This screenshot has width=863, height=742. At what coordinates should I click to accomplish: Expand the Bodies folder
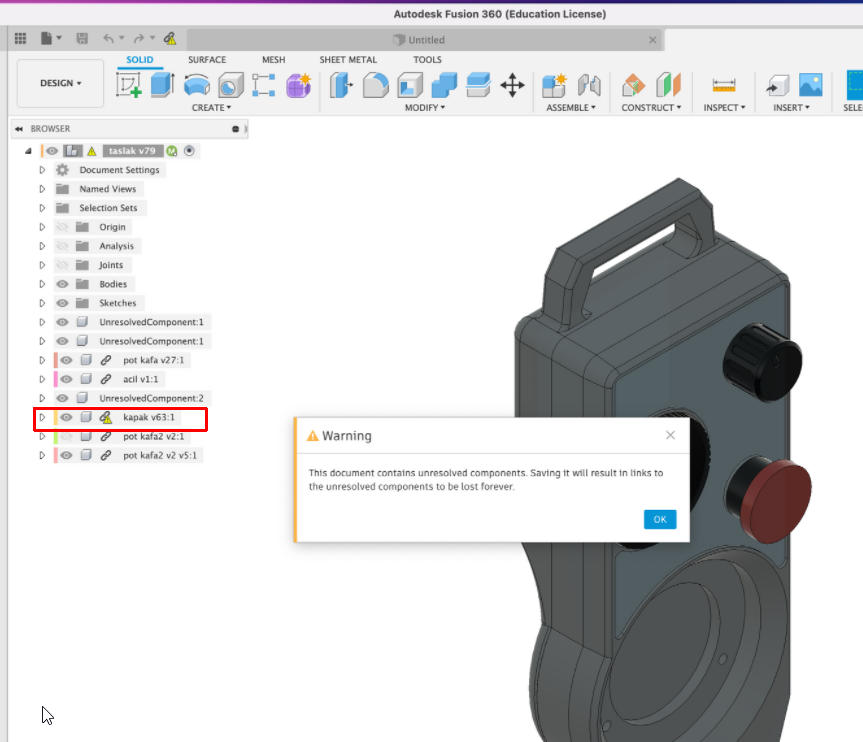[42, 284]
